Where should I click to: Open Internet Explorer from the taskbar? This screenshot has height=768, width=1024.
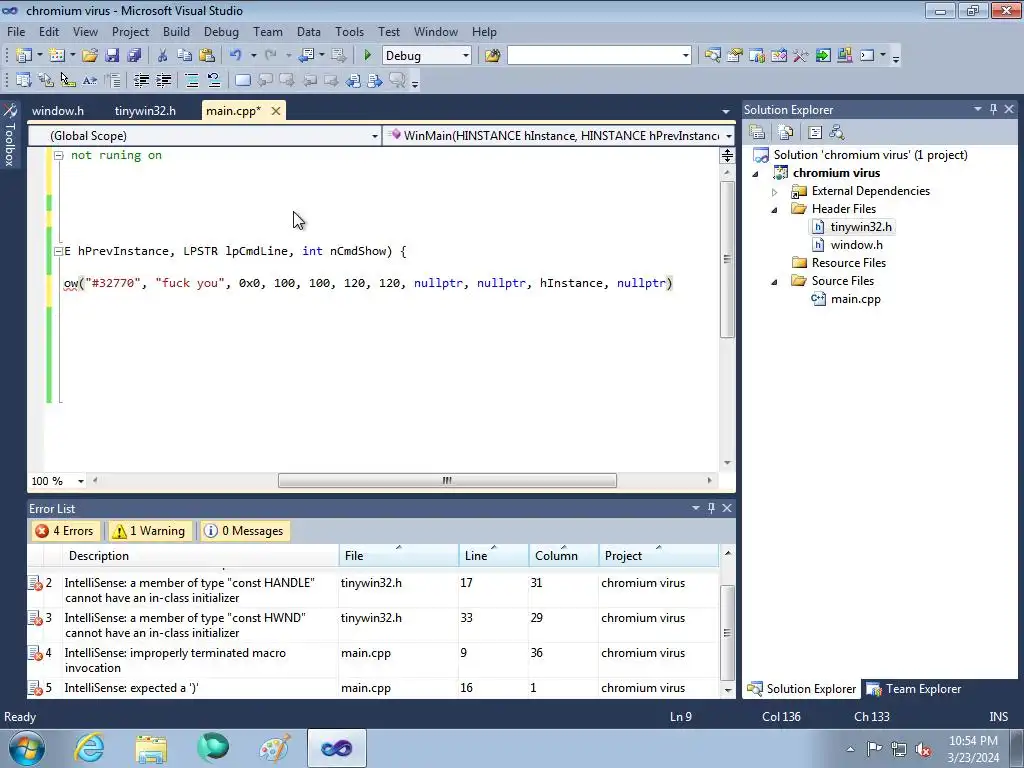89,748
